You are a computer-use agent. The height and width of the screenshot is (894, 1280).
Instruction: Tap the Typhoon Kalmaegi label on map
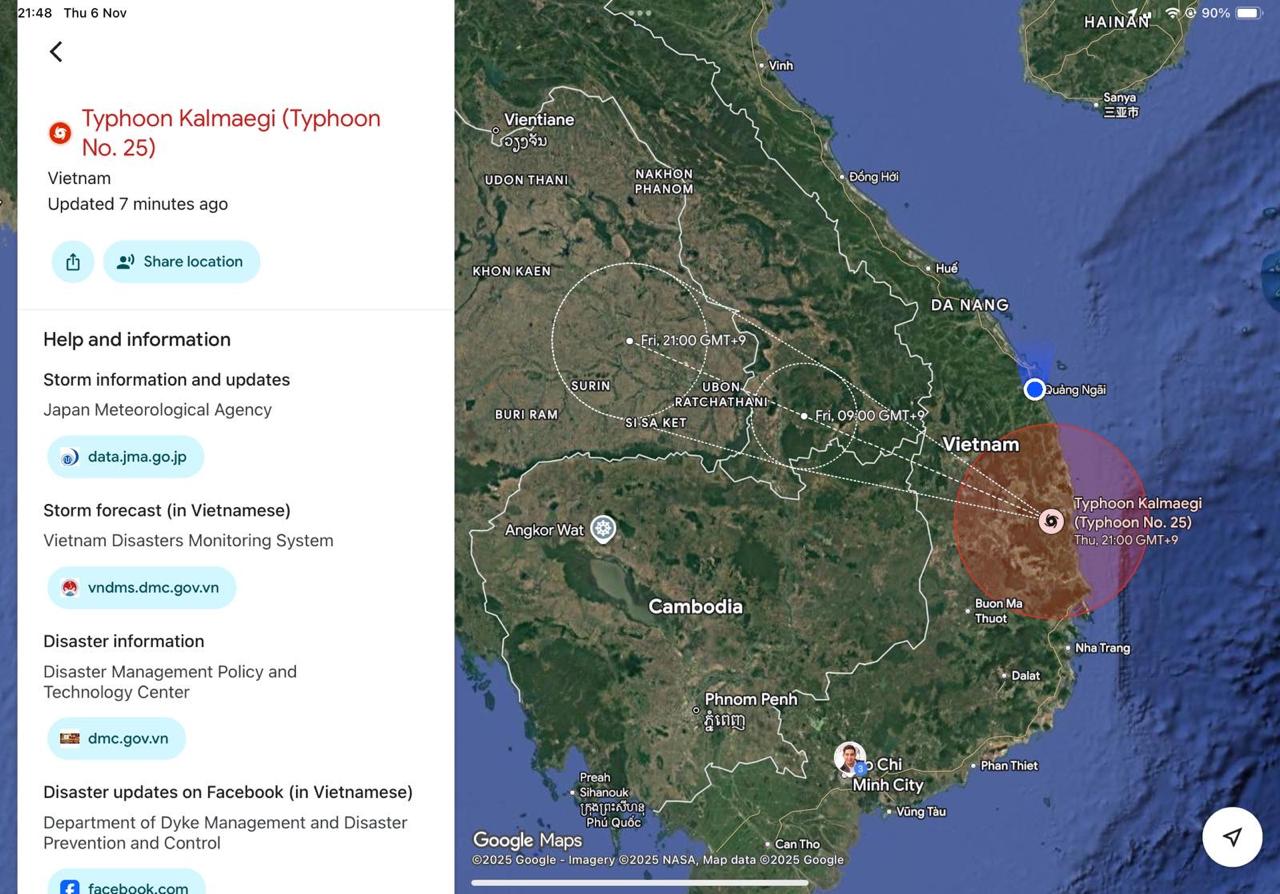coord(1137,512)
